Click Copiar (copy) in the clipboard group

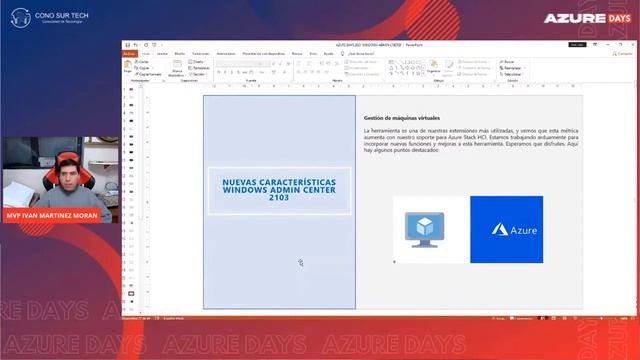[x=142, y=68]
